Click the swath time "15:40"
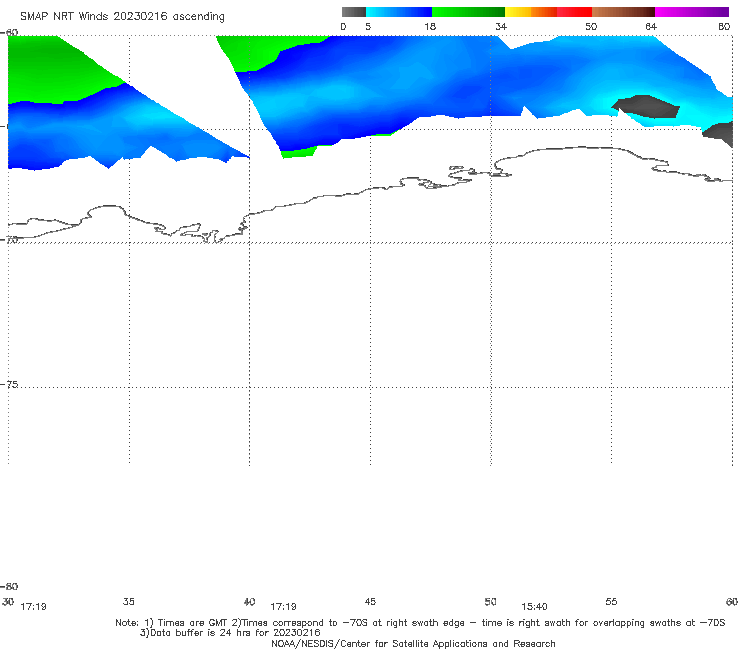 tap(534, 607)
